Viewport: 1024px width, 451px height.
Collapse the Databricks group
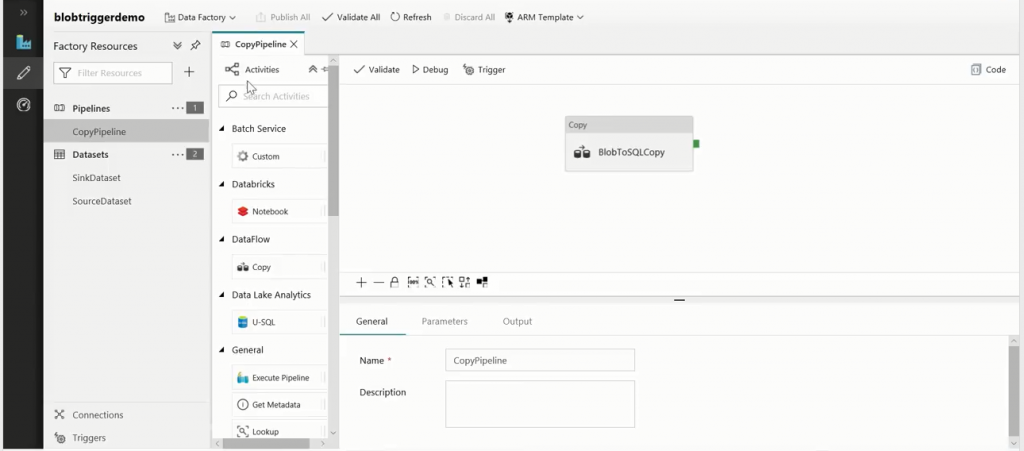click(221, 185)
